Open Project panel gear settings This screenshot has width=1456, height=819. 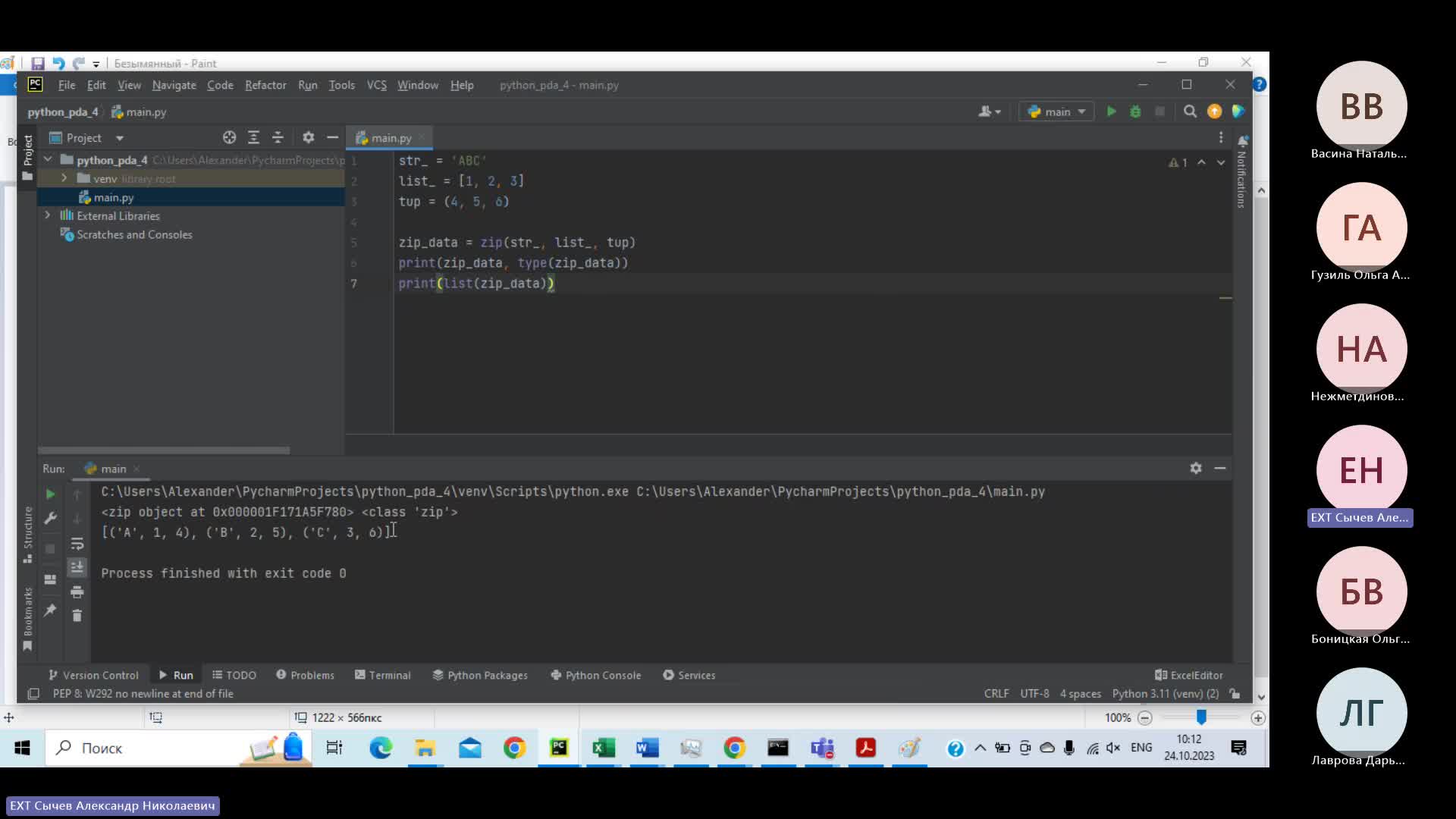308,137
